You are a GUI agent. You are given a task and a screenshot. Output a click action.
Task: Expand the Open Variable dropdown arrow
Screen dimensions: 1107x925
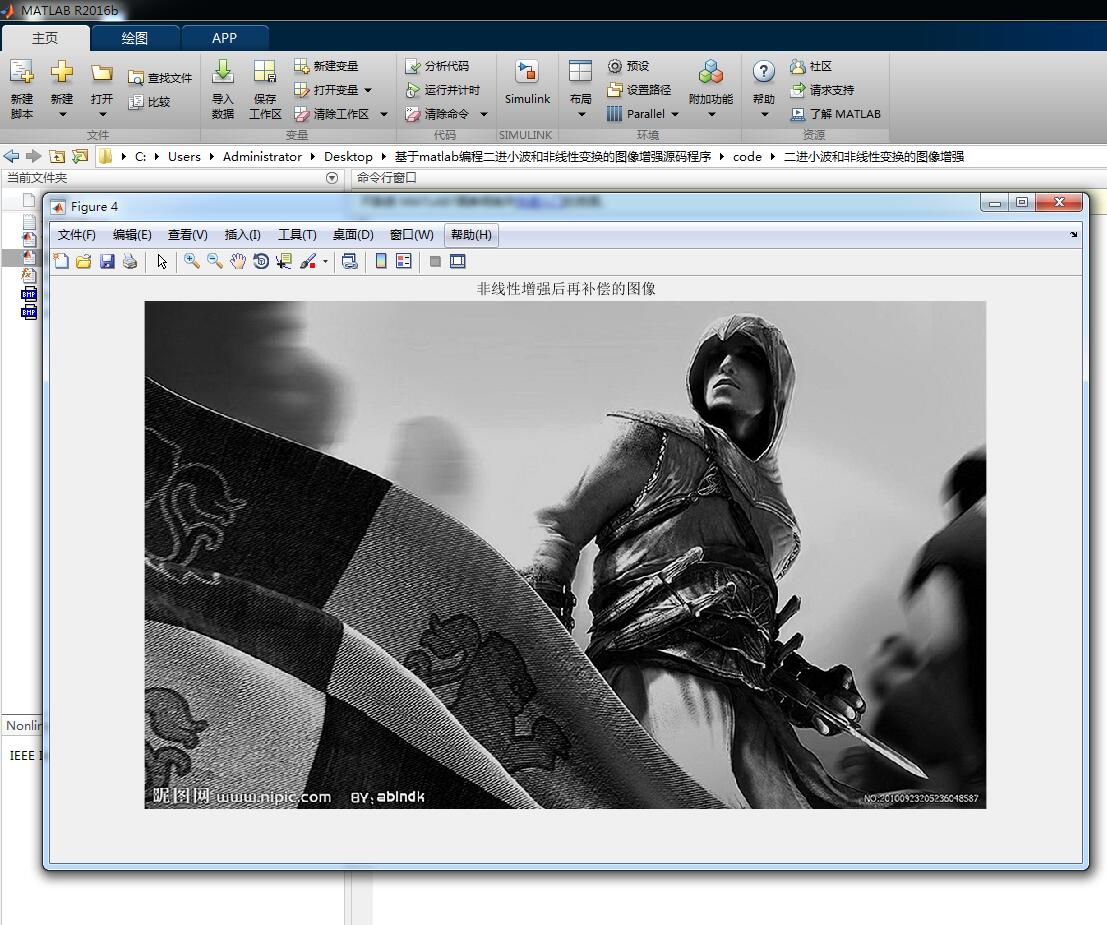click(x=368, y=90)
